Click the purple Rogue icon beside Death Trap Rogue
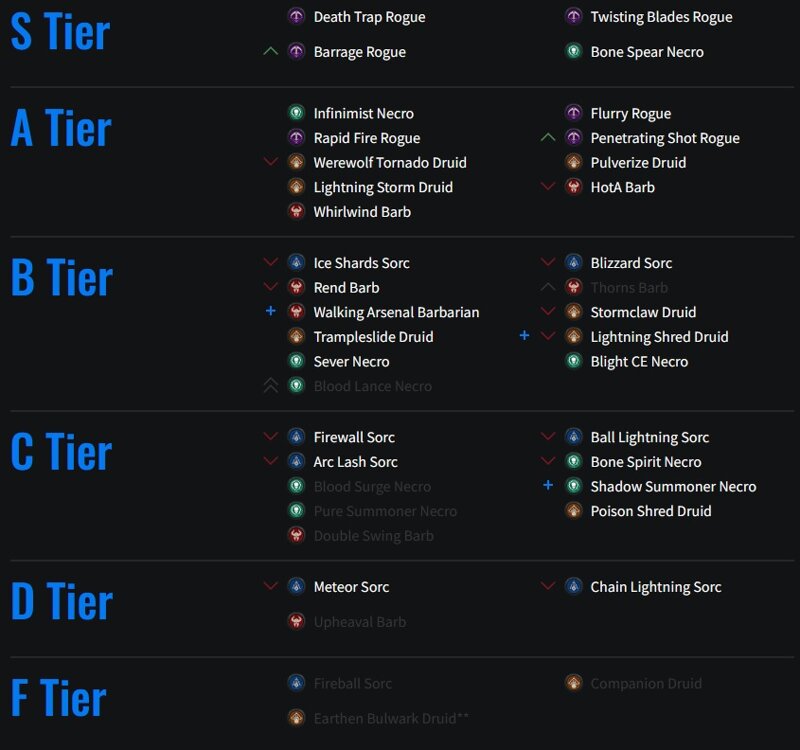Image resolution: width=800 pixels, height=750 pixels. (x=296, y=17)
